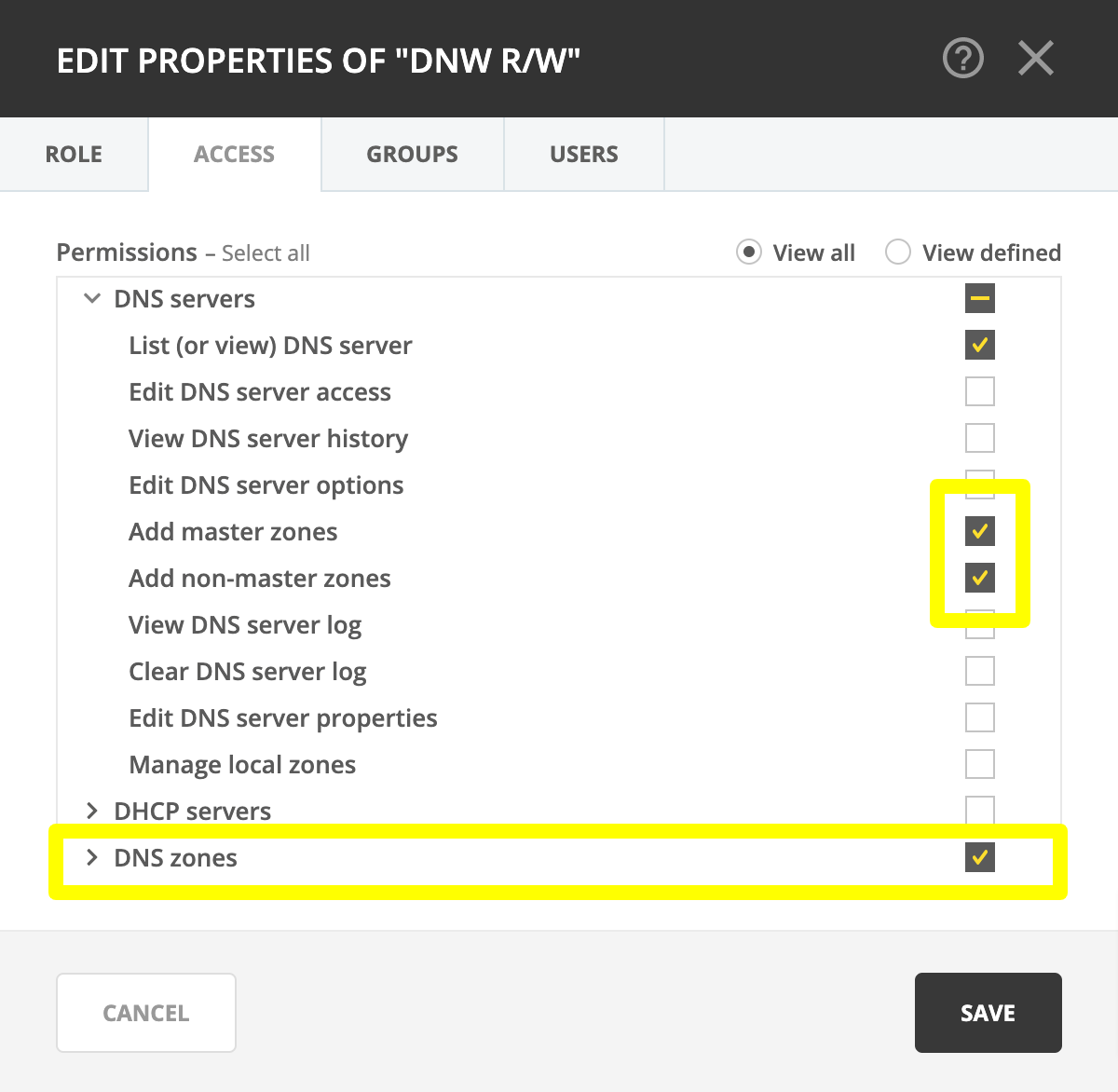The image size is (1118, 1092).
Task: Click the Cancel button
Action: 146,1013
